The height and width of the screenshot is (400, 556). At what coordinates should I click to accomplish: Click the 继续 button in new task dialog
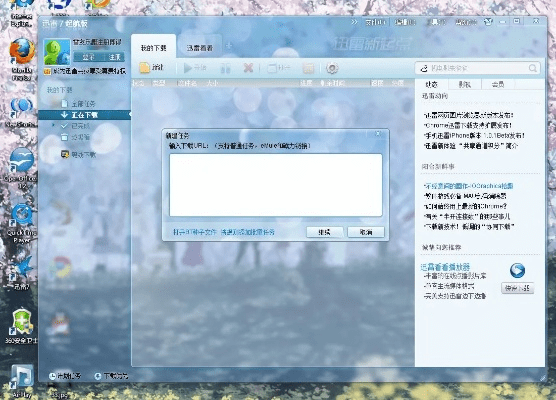pyautogui.click(x=324, y=232)
